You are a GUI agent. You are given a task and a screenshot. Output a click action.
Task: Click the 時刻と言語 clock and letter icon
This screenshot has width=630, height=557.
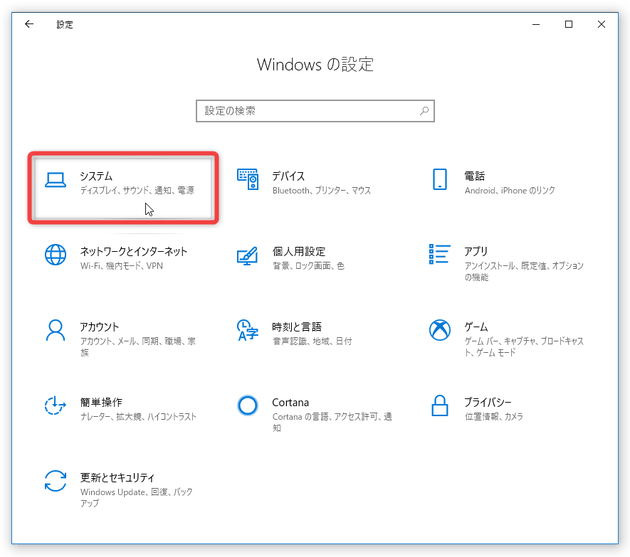[x=248, y=330]
